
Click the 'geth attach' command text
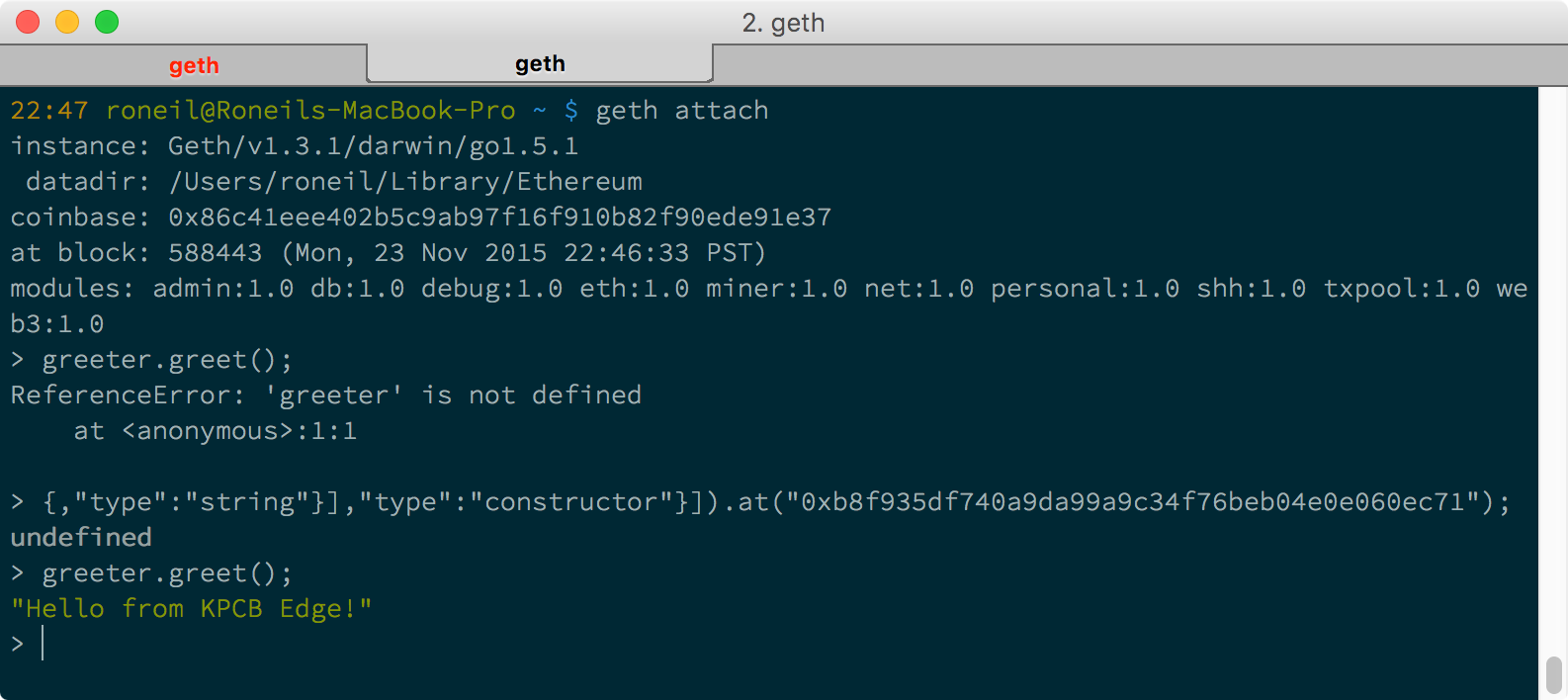click(681, 111)
